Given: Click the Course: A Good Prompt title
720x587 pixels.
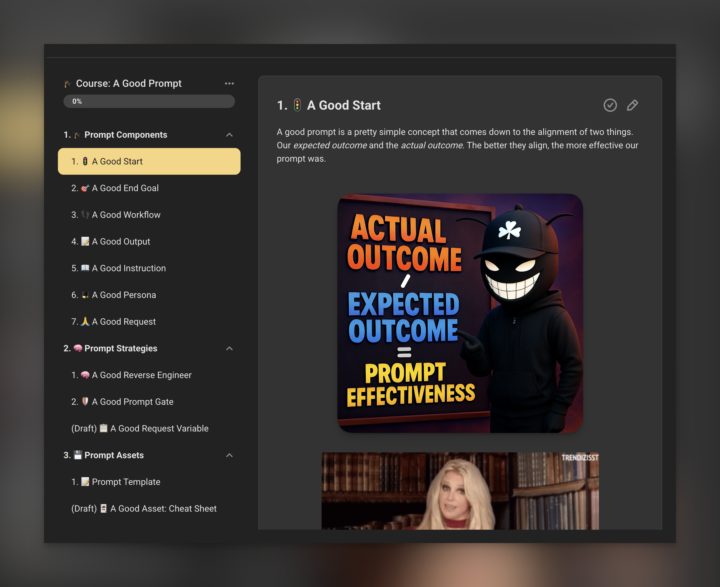Looking at the screenshot, I should pyautogui.click(x=129, y=84).
